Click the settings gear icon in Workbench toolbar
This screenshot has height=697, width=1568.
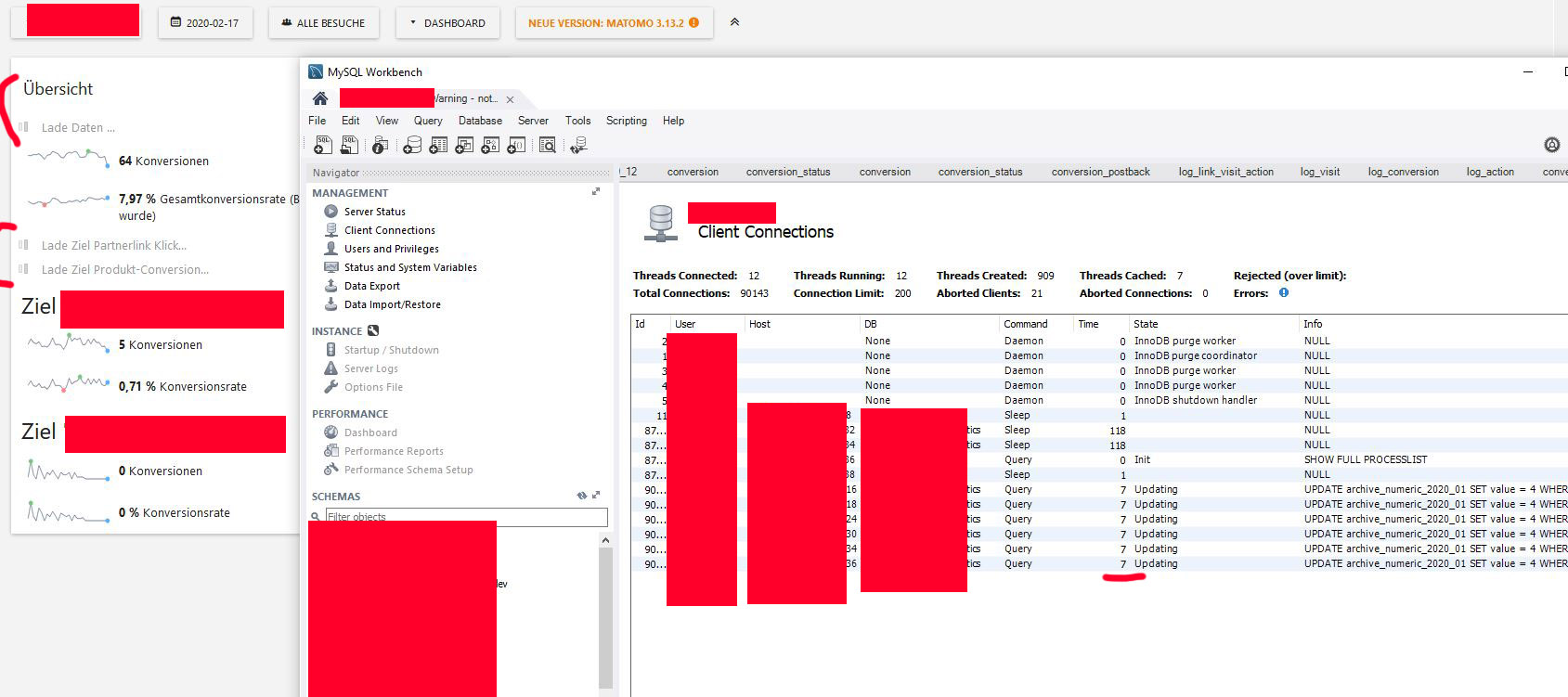[1551, 145]
